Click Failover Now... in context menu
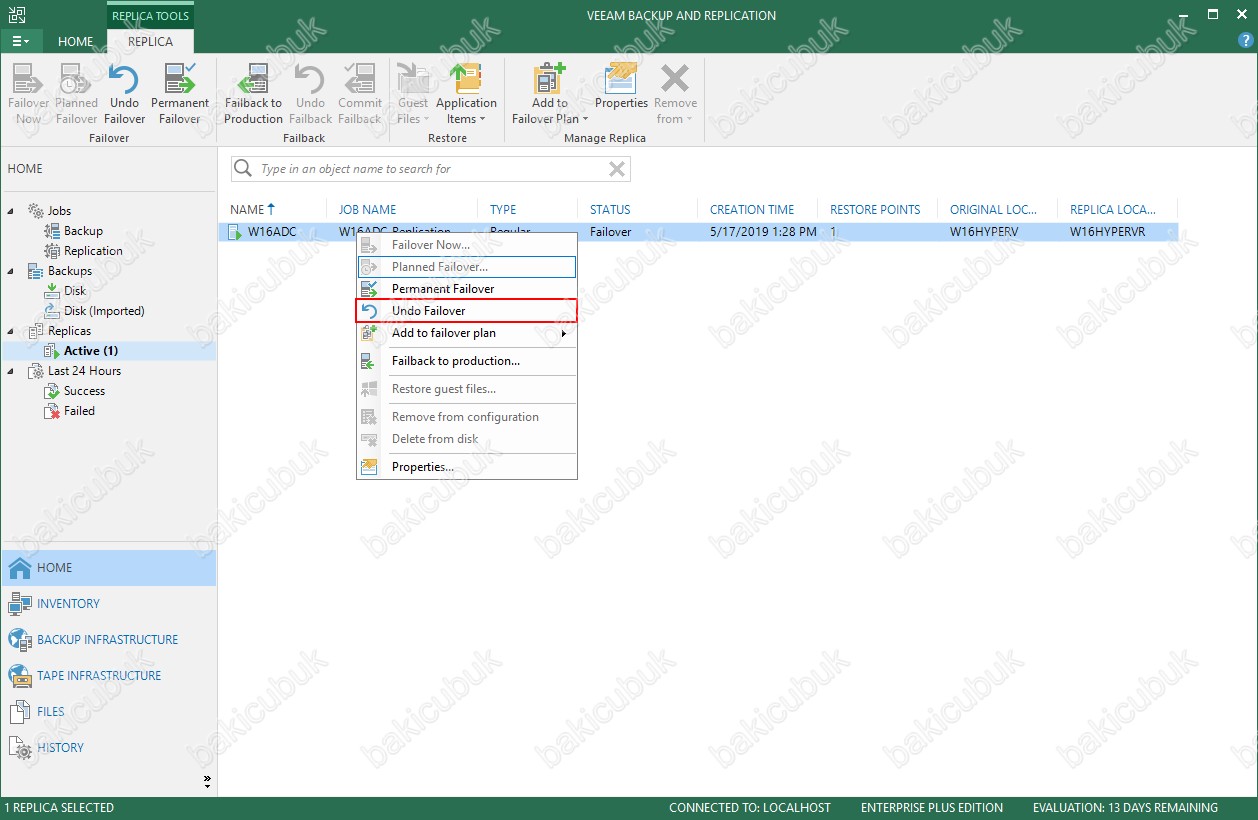 tap(467, 245)
